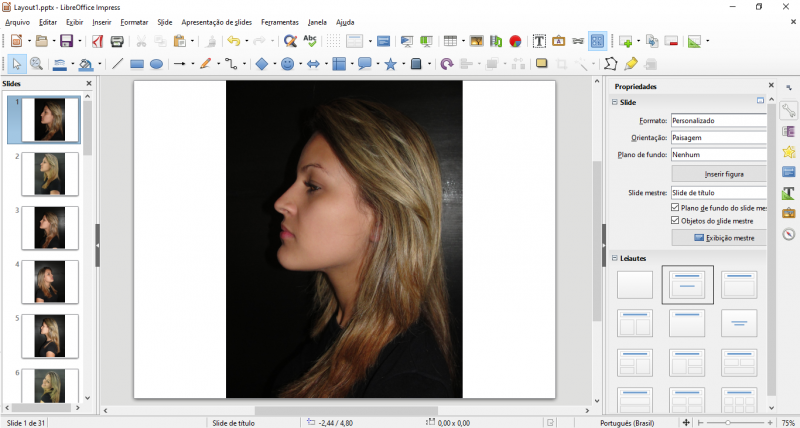Click the Save document icon
Viewport: 800px width, 428px height.
point(65,41)
